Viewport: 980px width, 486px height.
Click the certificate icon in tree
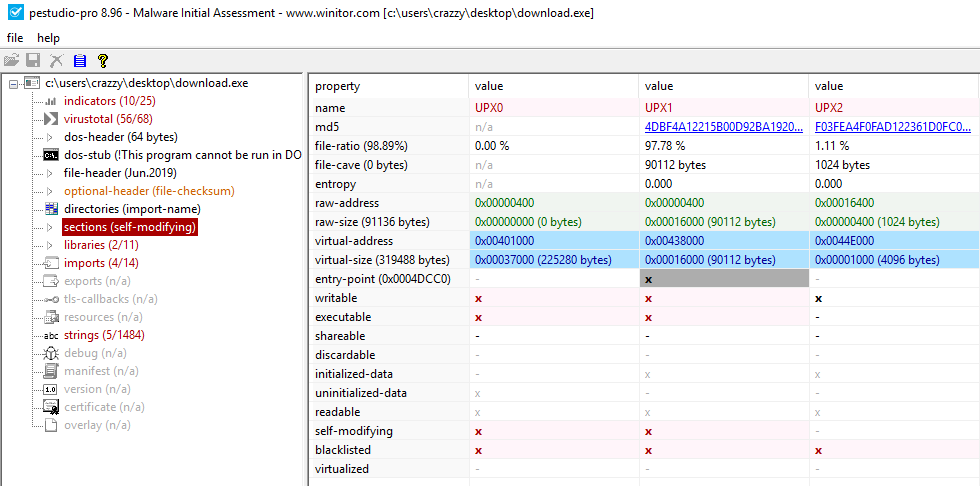[51, 407]
